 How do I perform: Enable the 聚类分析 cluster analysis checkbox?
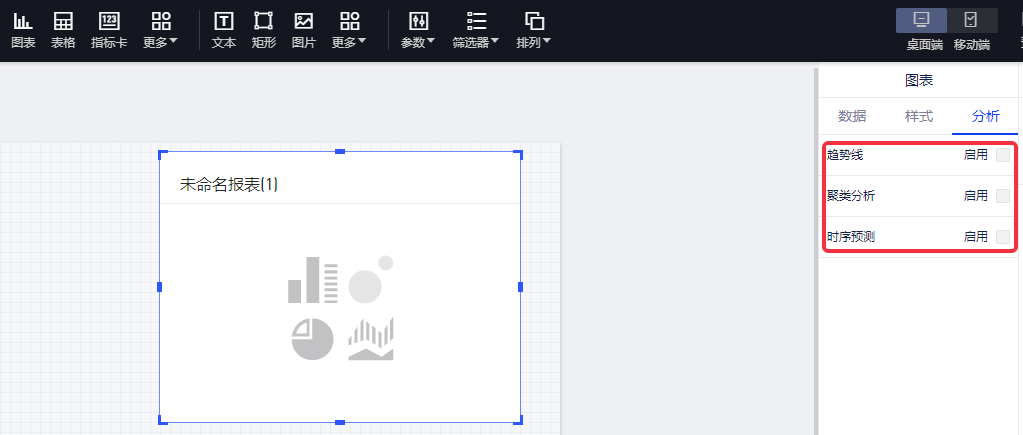tap(1003, 196)
